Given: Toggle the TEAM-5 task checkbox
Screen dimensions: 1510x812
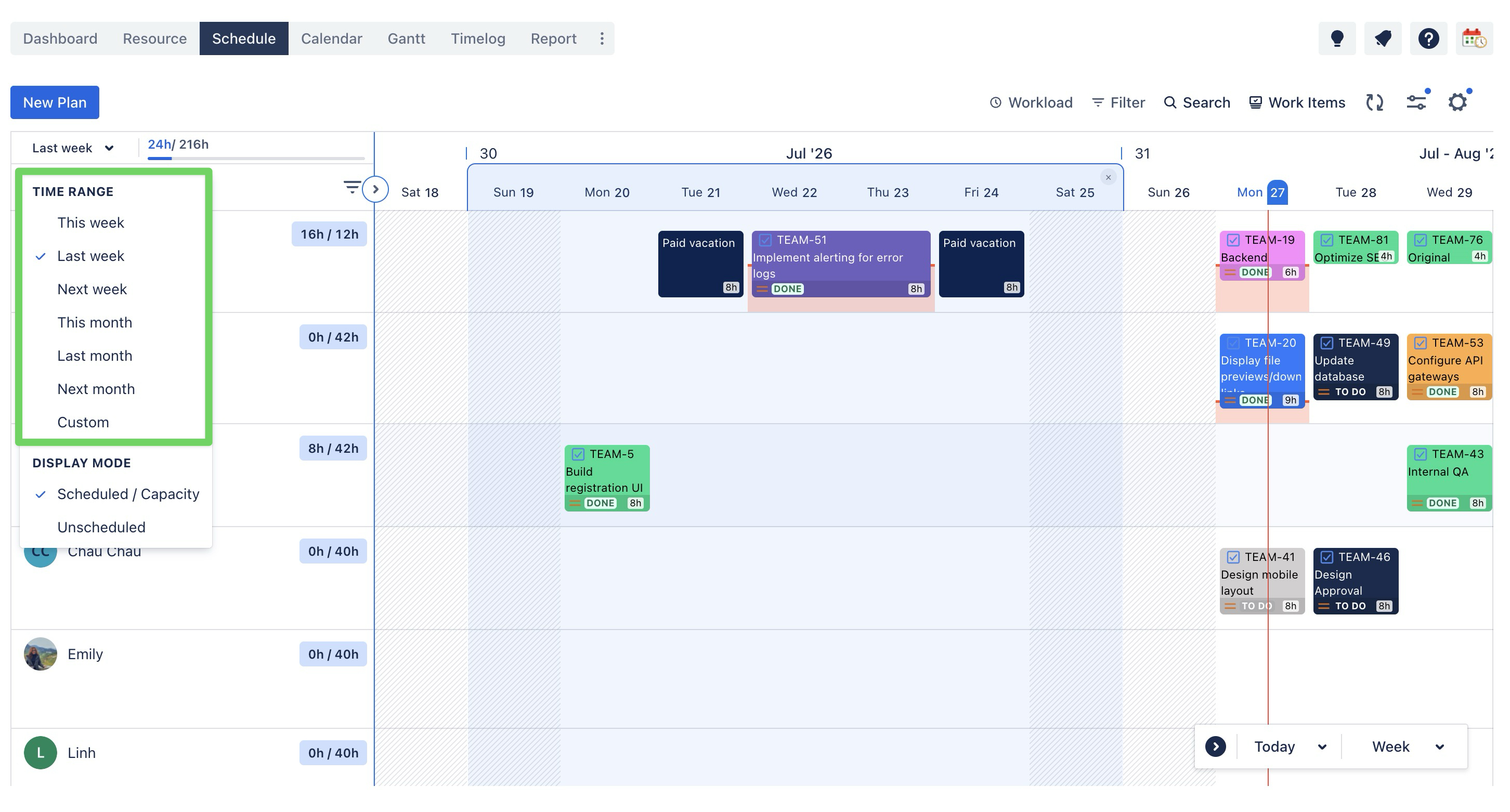Looking at the screenshot, I should (x=578, y=455).
